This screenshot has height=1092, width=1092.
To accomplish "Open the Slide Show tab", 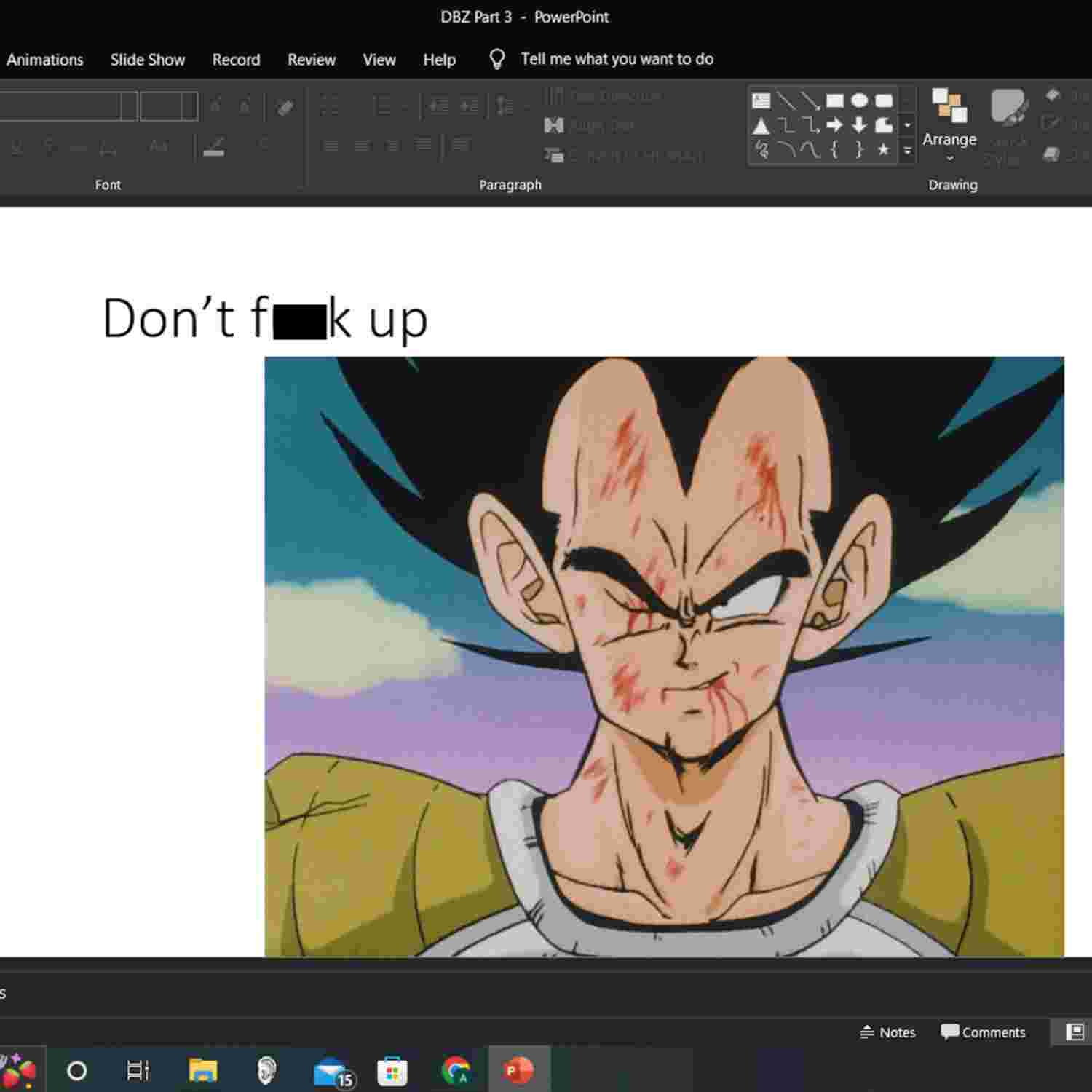I will click(147, 60).
